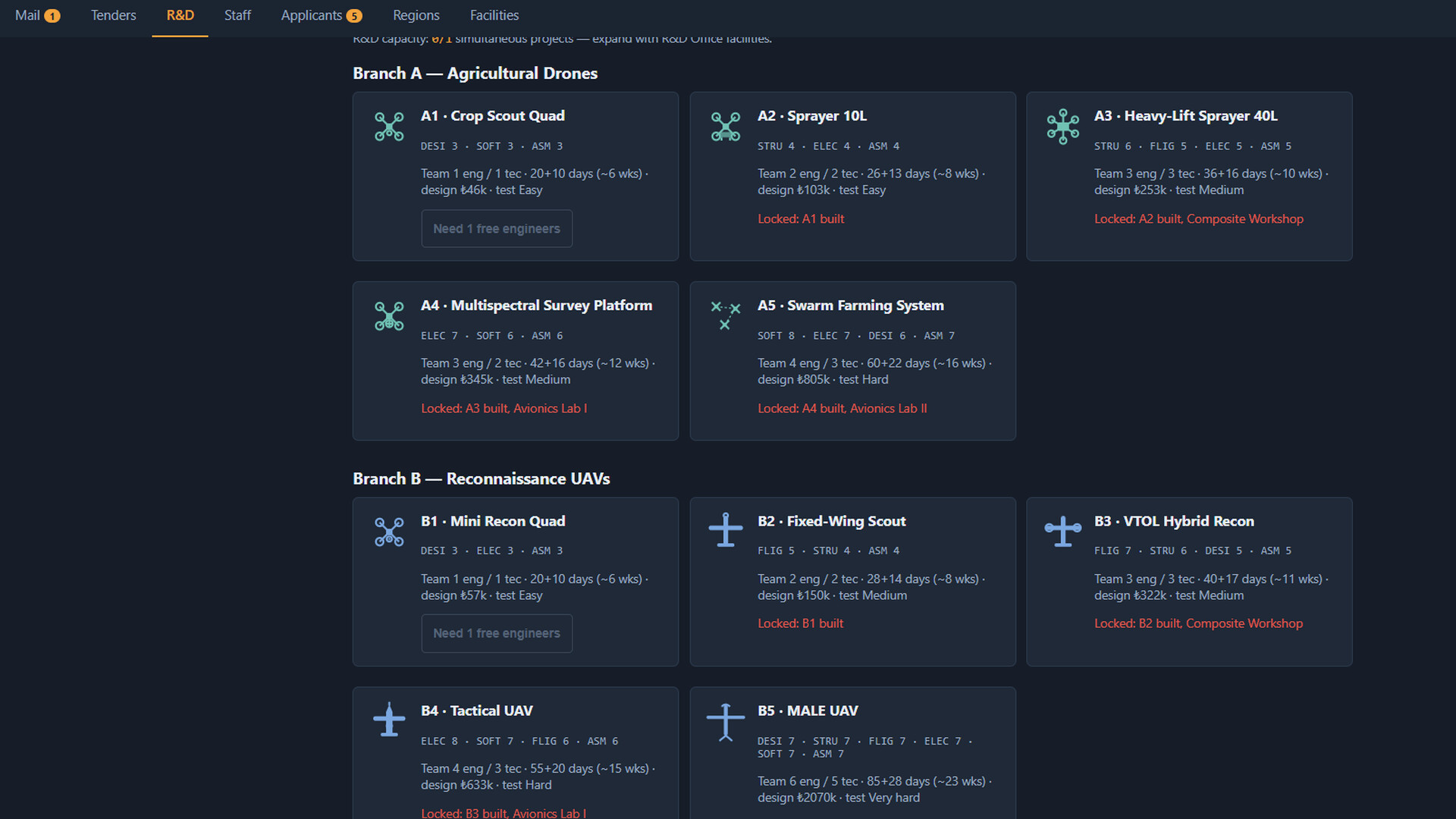1456x819 pixels.
Task: Open the Mail tab
Action: point(37,15)
